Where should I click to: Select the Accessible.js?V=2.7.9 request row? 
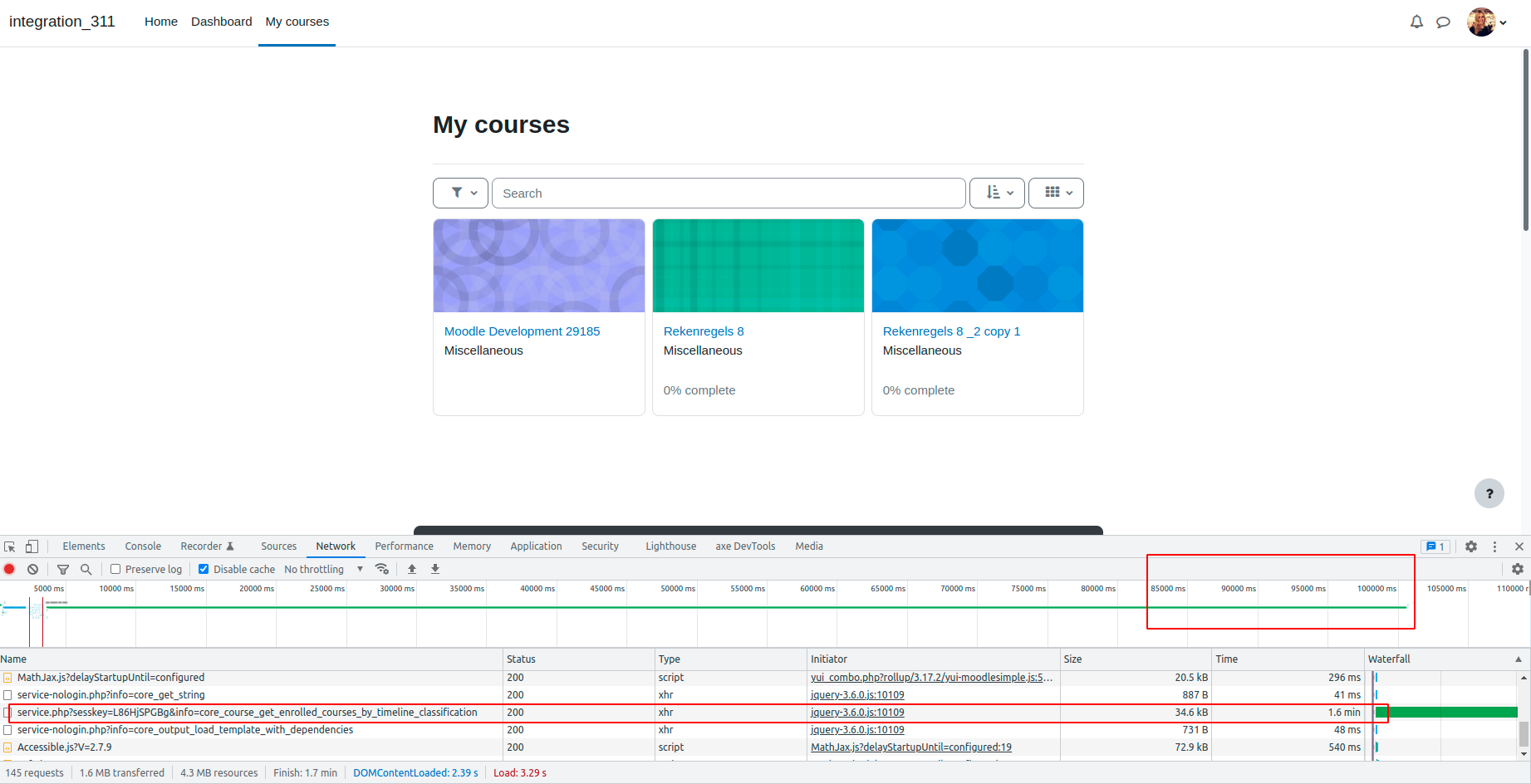pos(758,747)
